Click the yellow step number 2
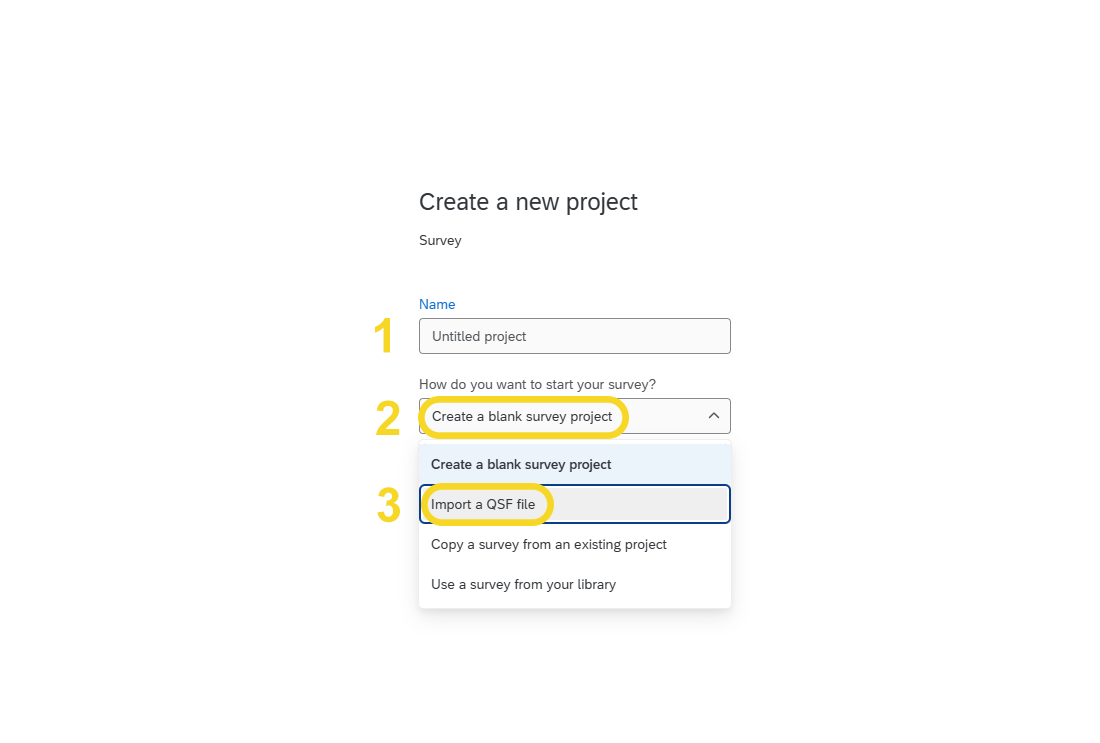Screen dimensions: 1100x743 (387, 420)
